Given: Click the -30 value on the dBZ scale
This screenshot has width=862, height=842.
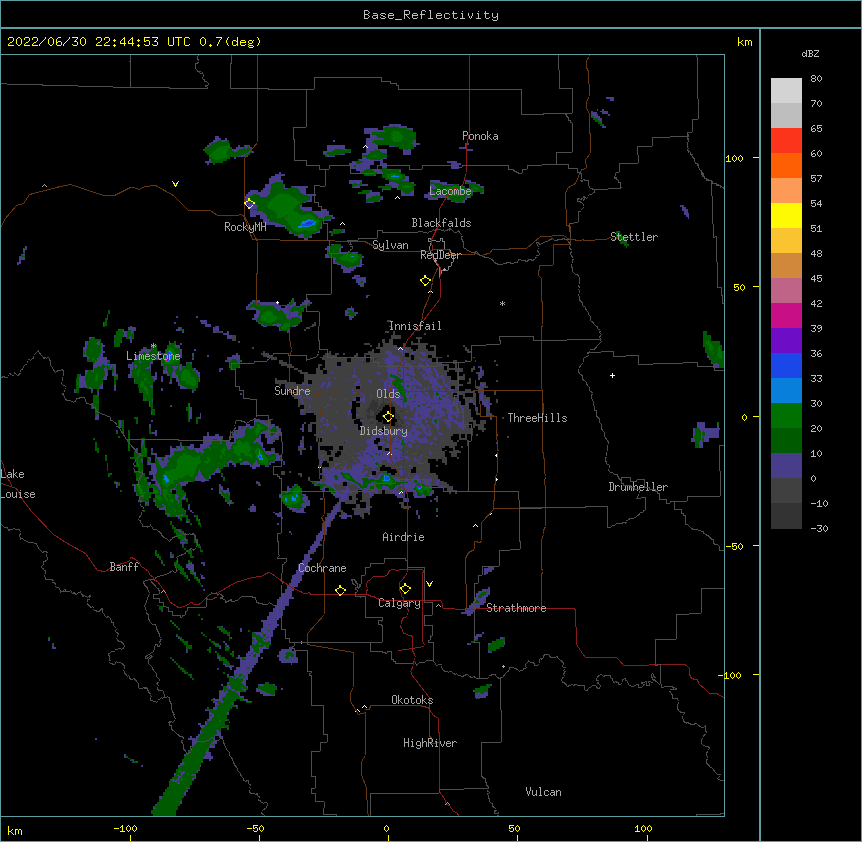Looking at the screenshot, I should (x=819, y=528).
